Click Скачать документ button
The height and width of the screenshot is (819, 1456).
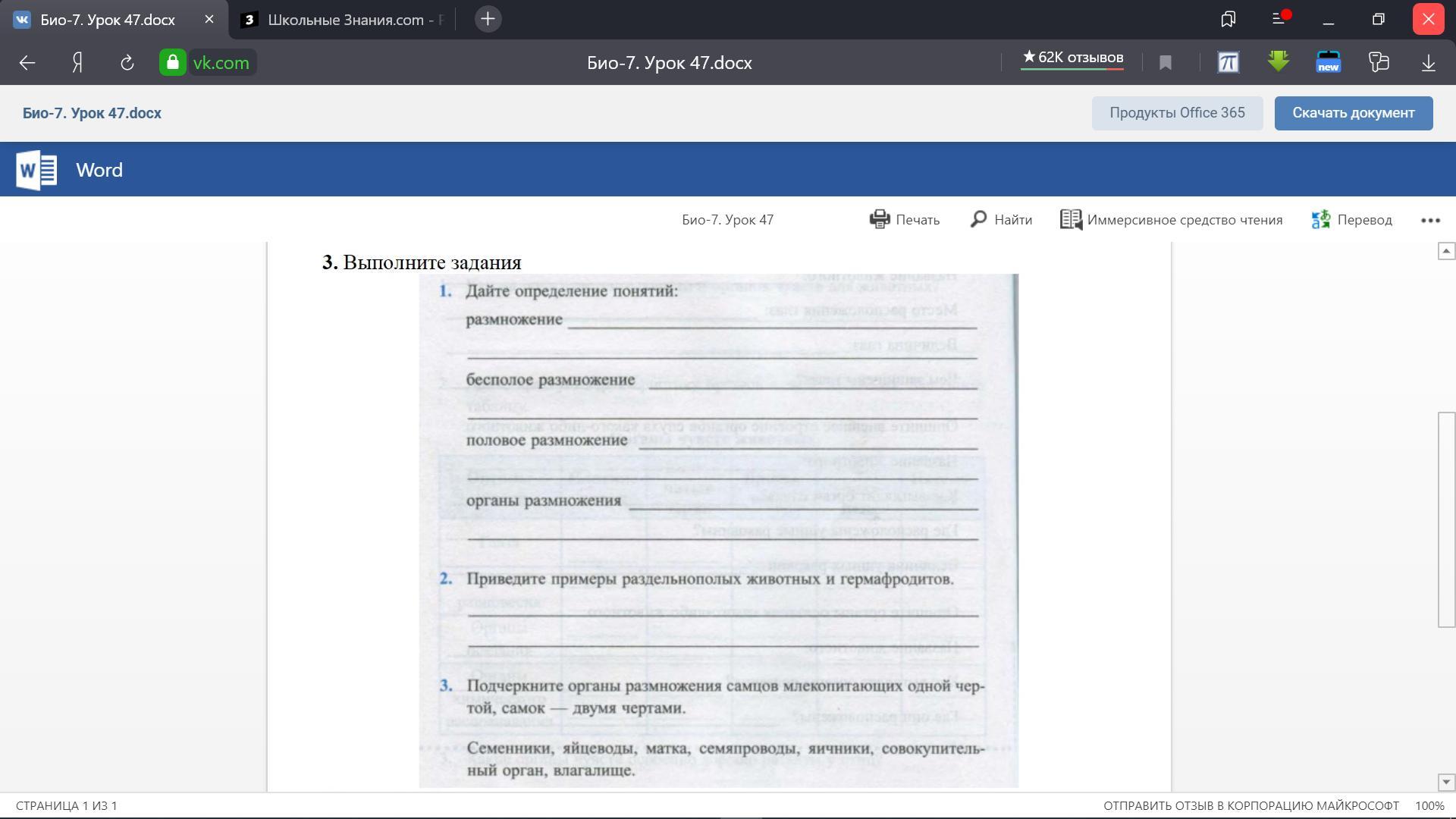[x=1354, y=113]
